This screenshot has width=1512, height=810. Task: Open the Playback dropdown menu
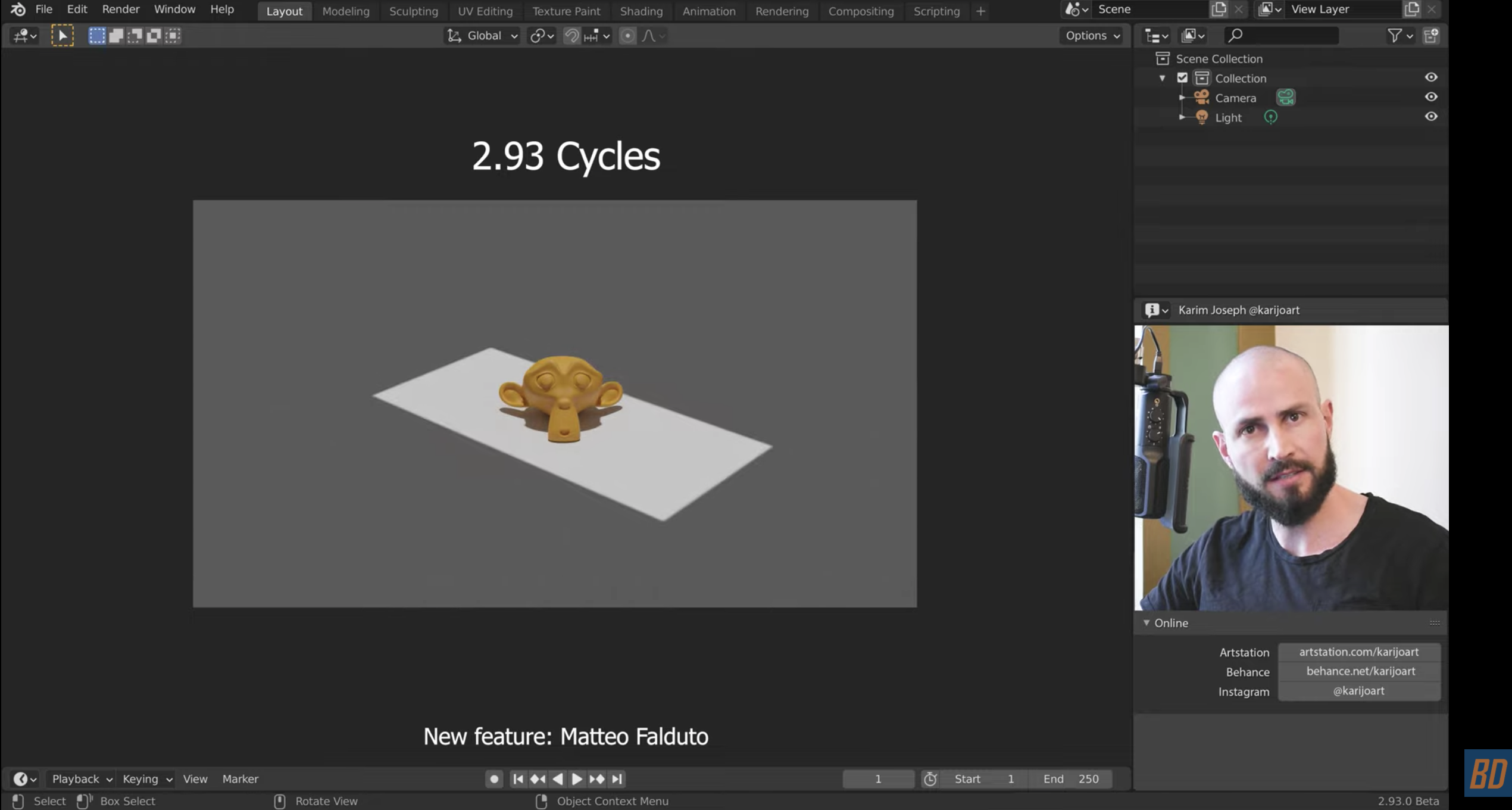(82, 779)
